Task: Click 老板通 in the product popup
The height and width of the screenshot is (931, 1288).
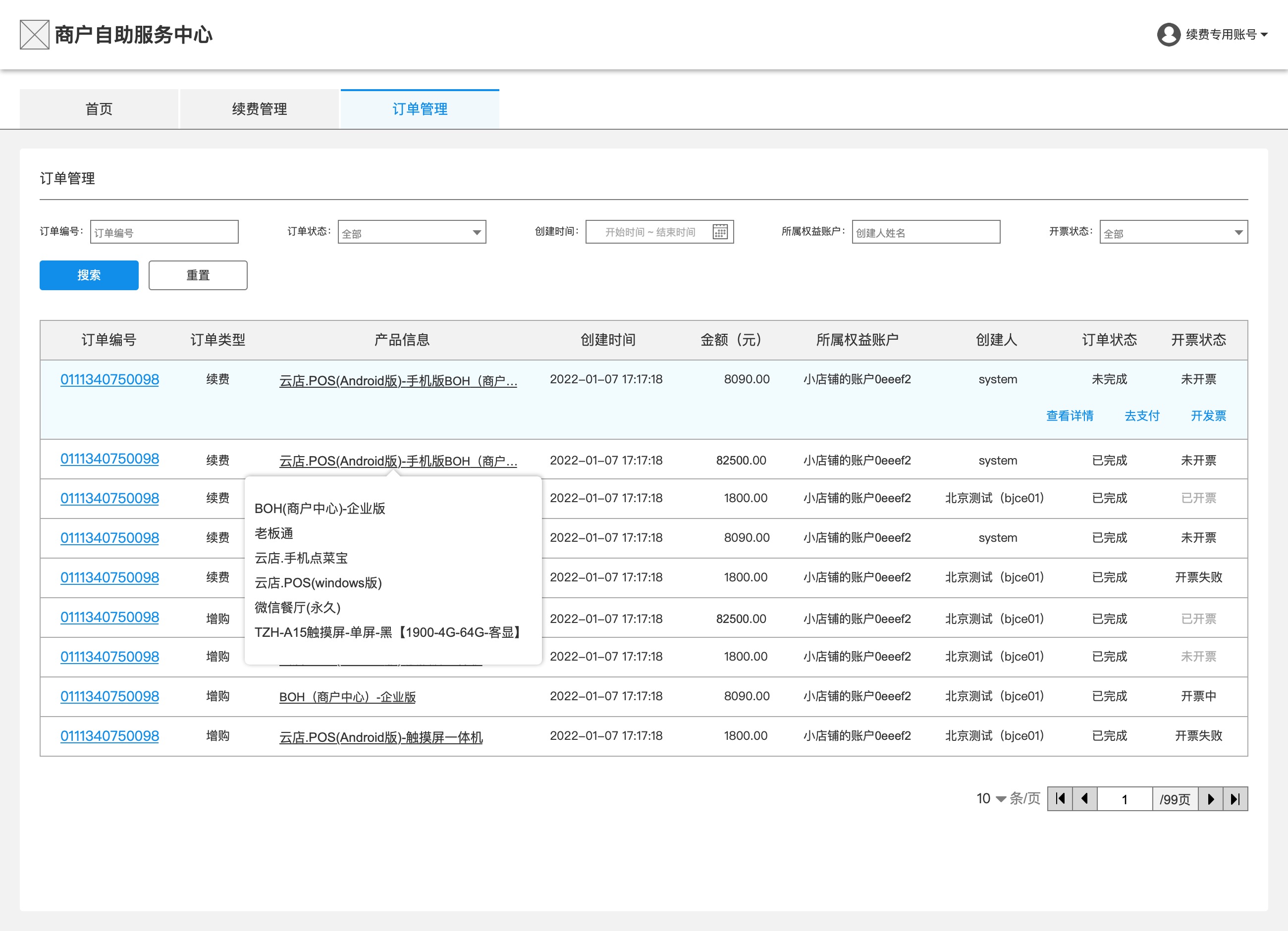Action: (274, 533)
